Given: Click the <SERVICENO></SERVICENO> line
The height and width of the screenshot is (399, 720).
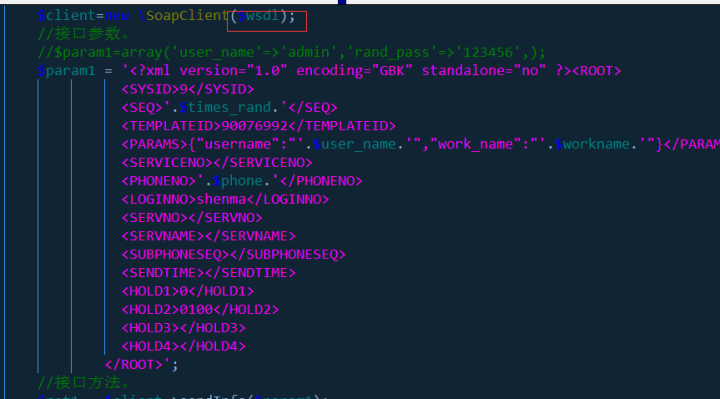Looking at the screenshot, I should click(x=217, y=163).
